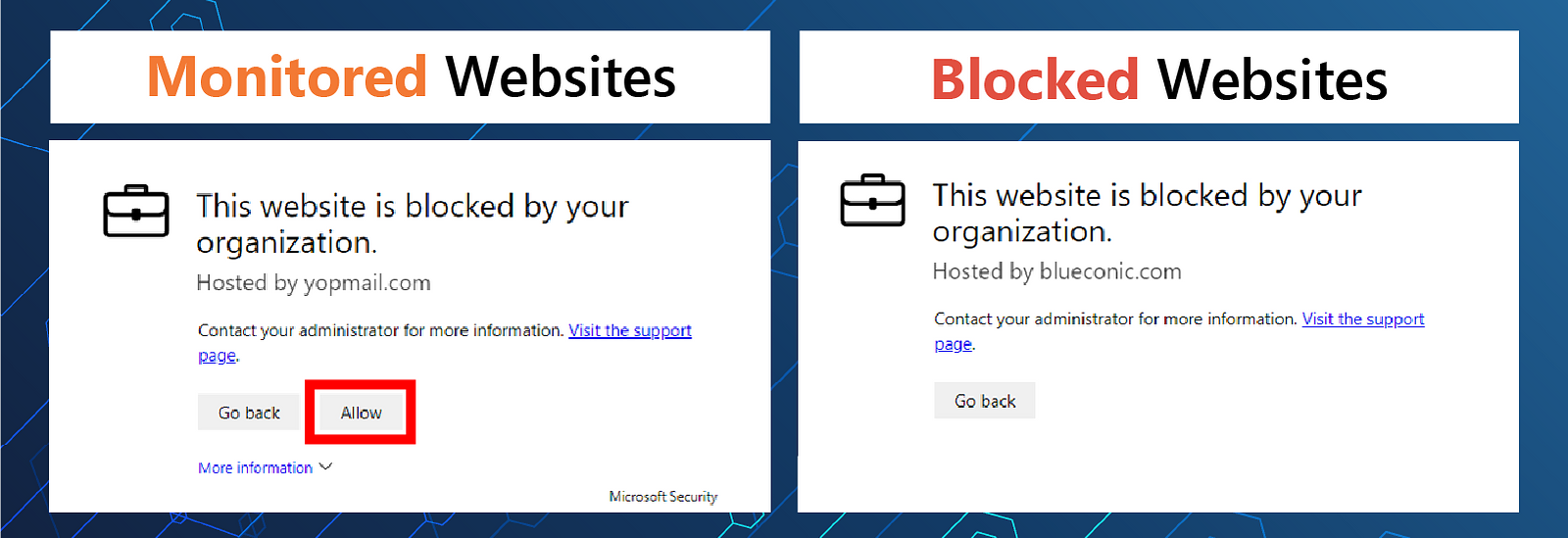Click the word Websites after Monitored
The height and width of the screenshot is (538, 1568).
tap(561, 76)
